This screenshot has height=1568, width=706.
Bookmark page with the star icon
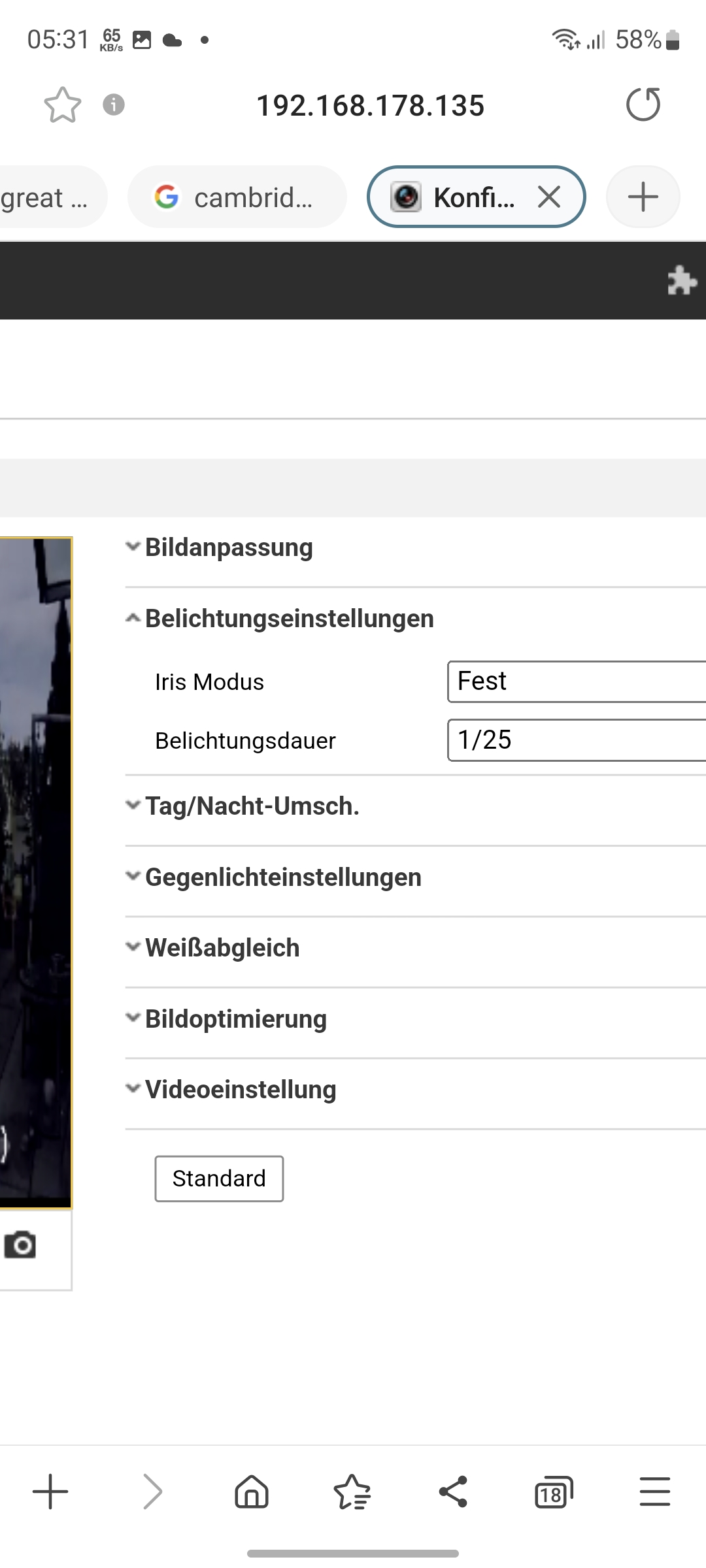click(62, 105)
